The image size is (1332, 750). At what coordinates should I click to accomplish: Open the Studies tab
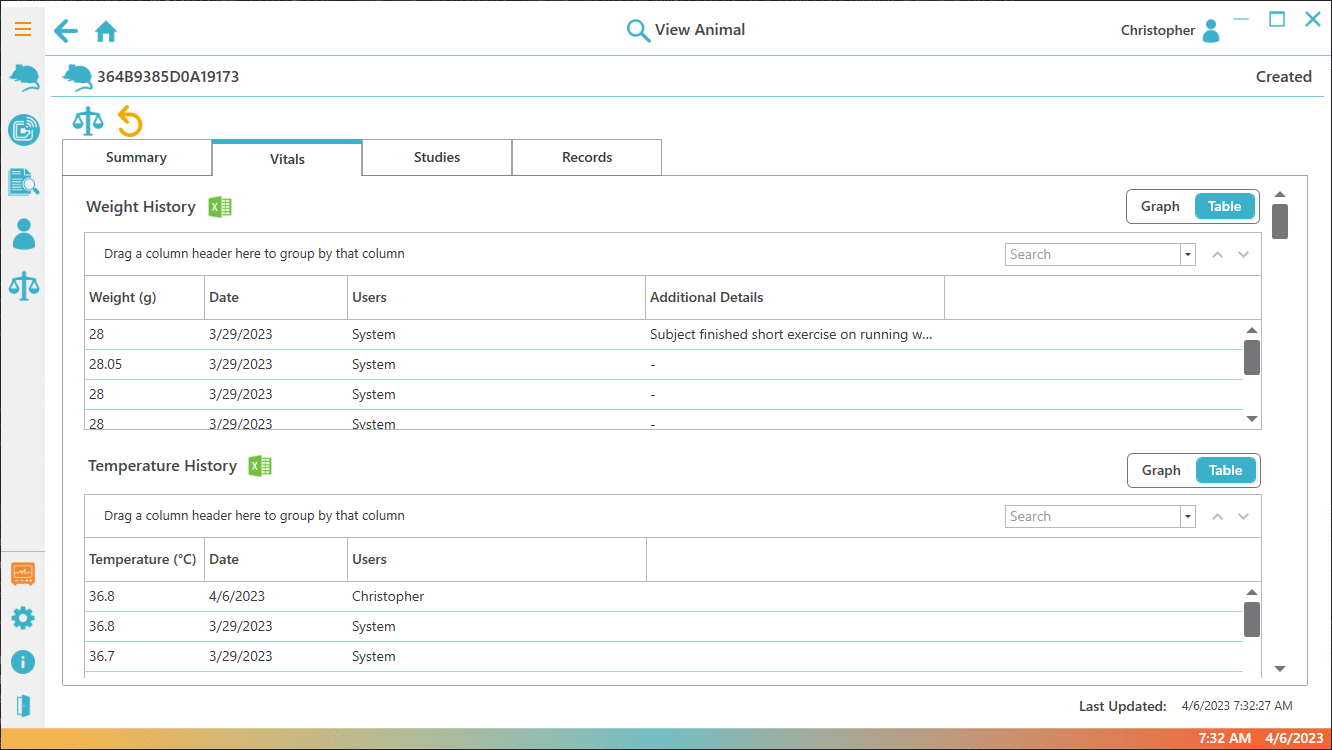pos(437,158)
